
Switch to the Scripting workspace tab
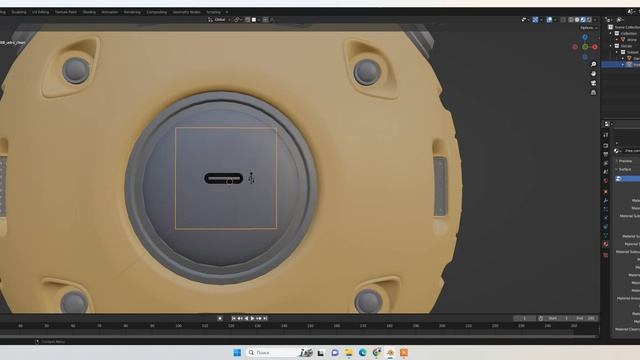213,12
